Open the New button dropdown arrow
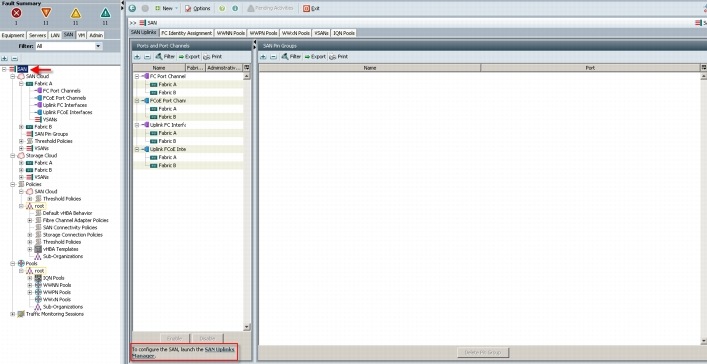Screen dimensions: 707x364 pyautogui.click(x=176, y=8)
